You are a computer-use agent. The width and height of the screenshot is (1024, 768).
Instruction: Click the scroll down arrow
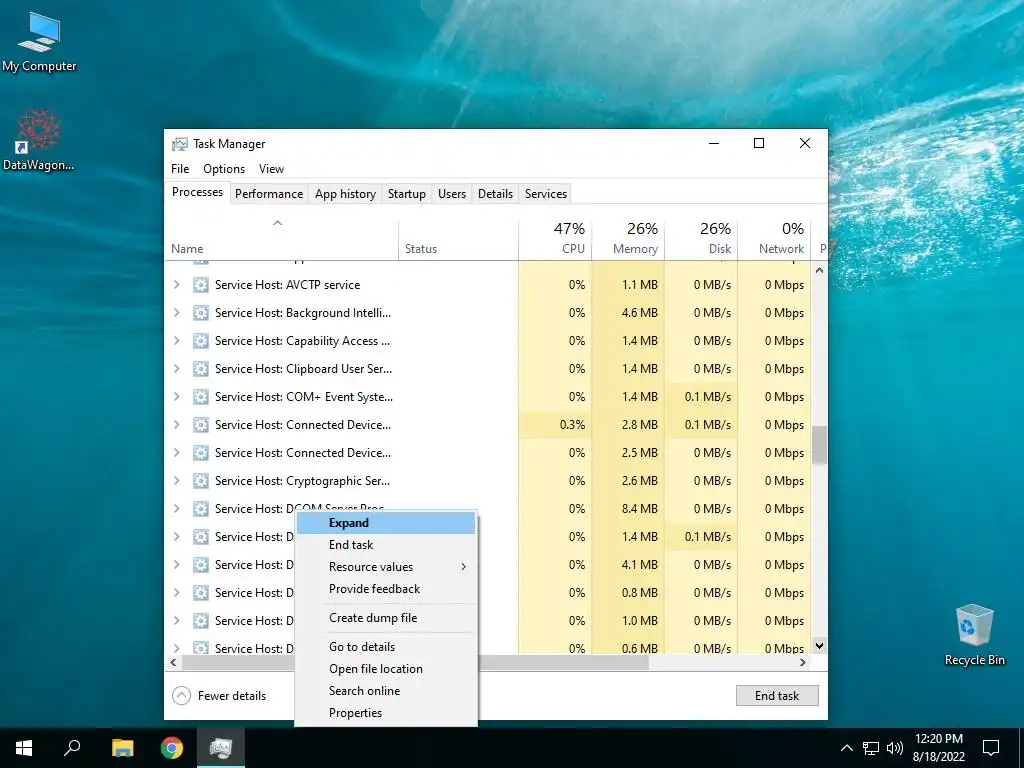820,646
